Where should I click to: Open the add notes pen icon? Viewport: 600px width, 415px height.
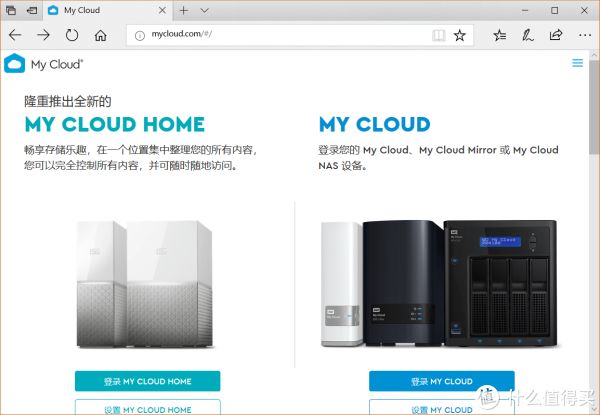[528, 35]
